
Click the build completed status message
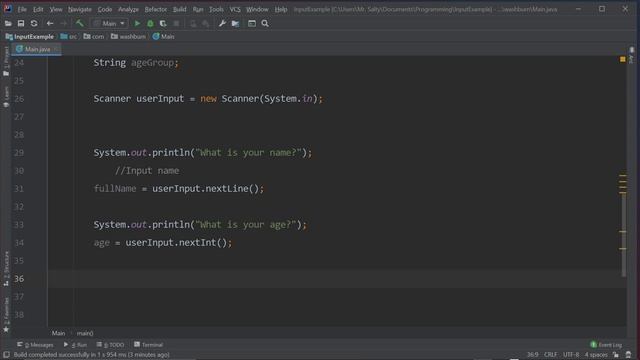91,355
